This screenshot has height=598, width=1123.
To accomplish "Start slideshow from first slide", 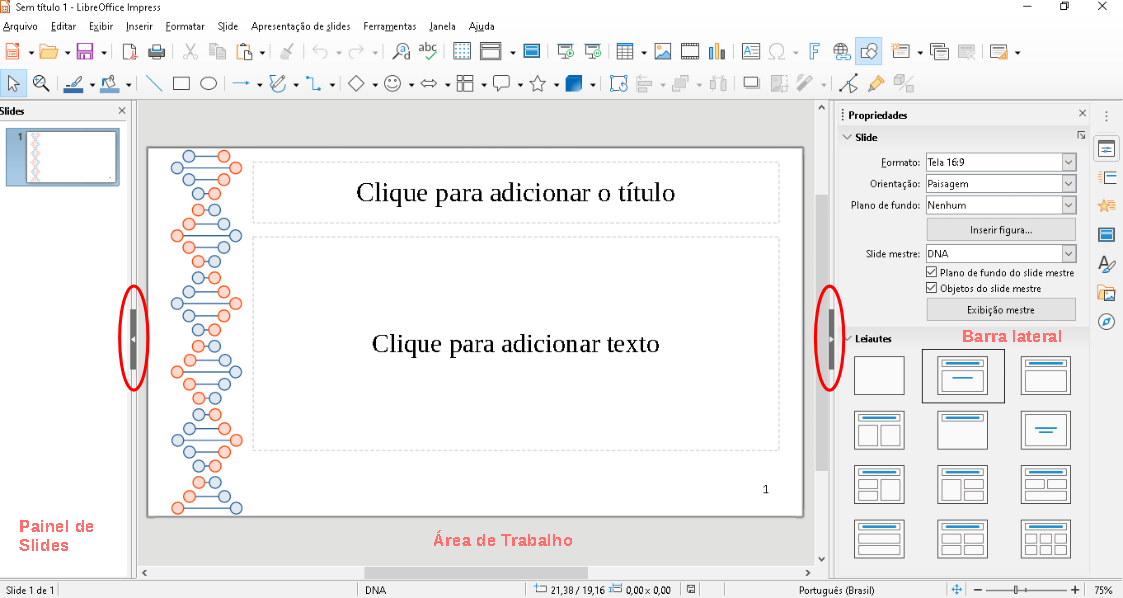I will click(567, 50).
